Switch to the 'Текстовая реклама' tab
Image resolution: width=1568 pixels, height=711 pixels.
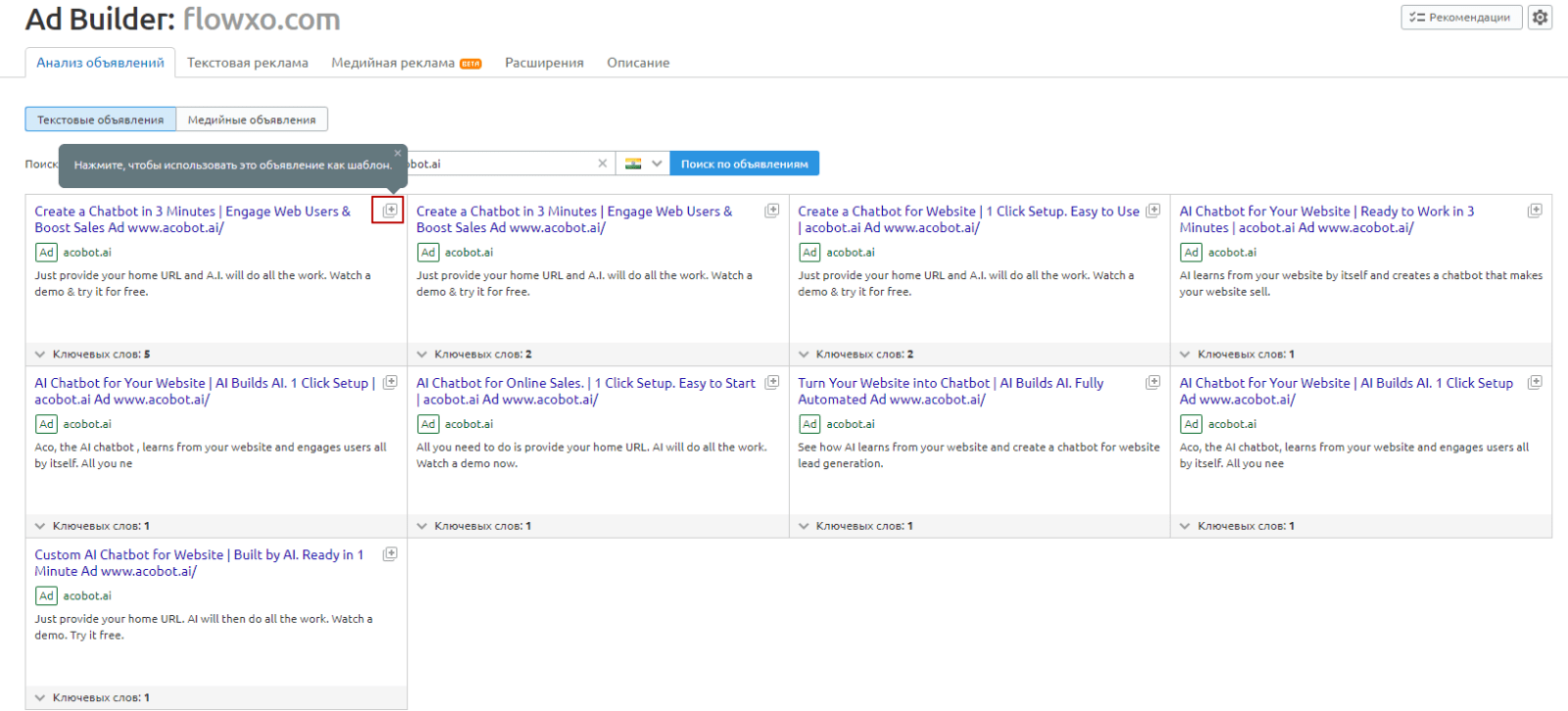(x=248, y=63)
